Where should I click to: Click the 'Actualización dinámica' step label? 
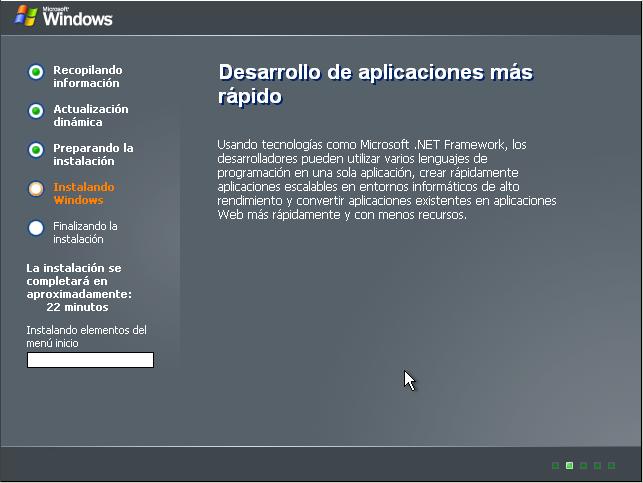click(x=91, y=116)
